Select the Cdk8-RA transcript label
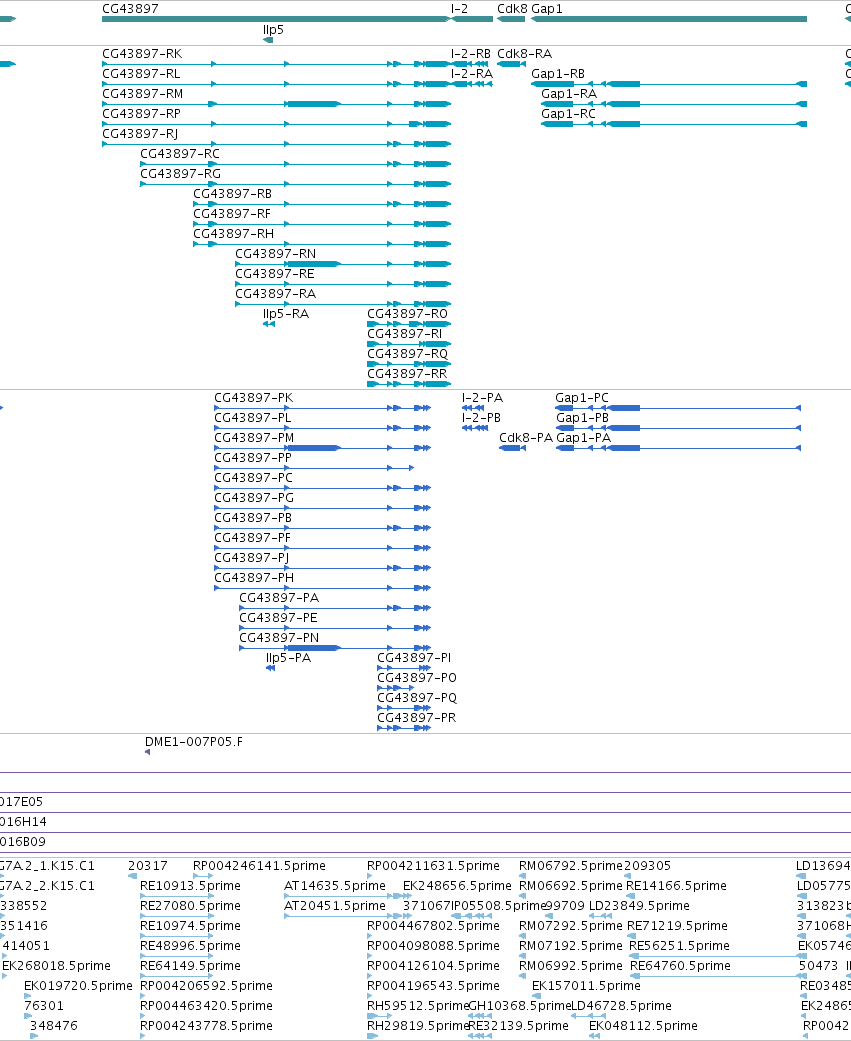 pos(524,54)
